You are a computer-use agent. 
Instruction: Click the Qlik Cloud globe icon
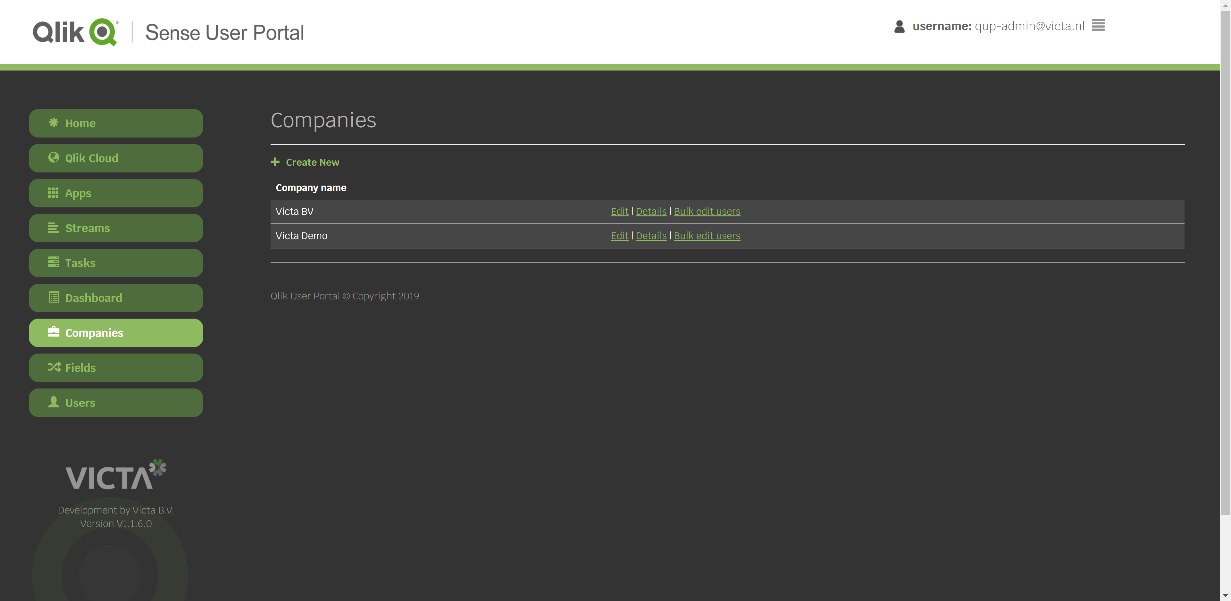54,158
